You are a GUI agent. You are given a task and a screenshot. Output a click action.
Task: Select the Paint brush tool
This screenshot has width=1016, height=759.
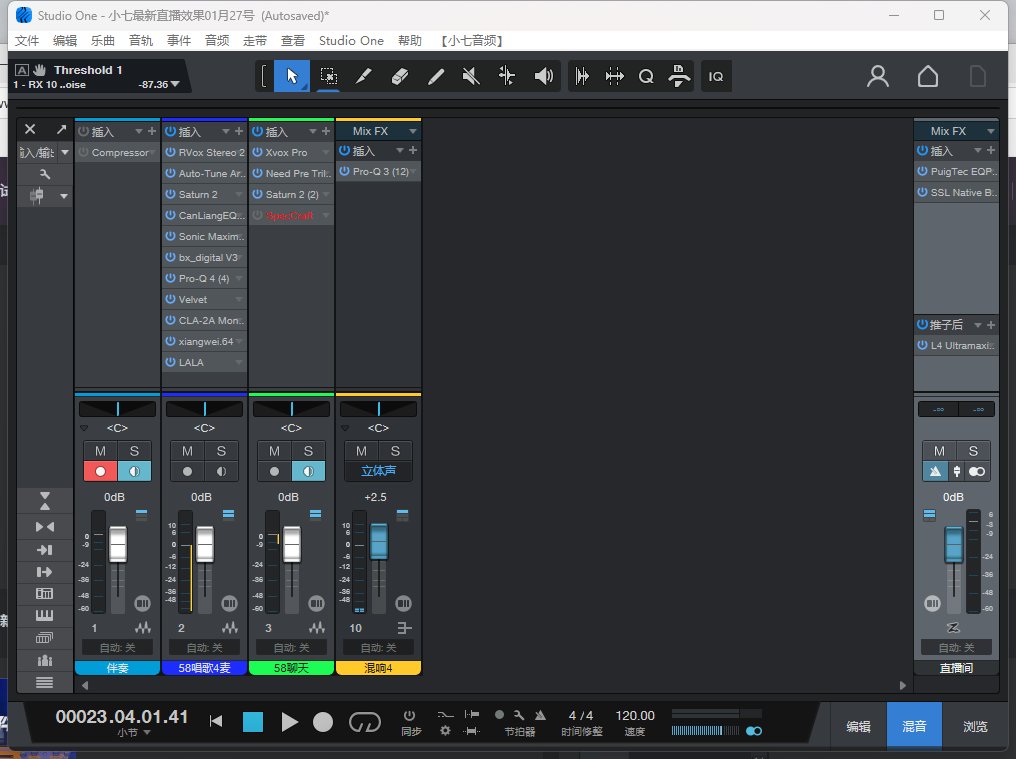(435, 76)
